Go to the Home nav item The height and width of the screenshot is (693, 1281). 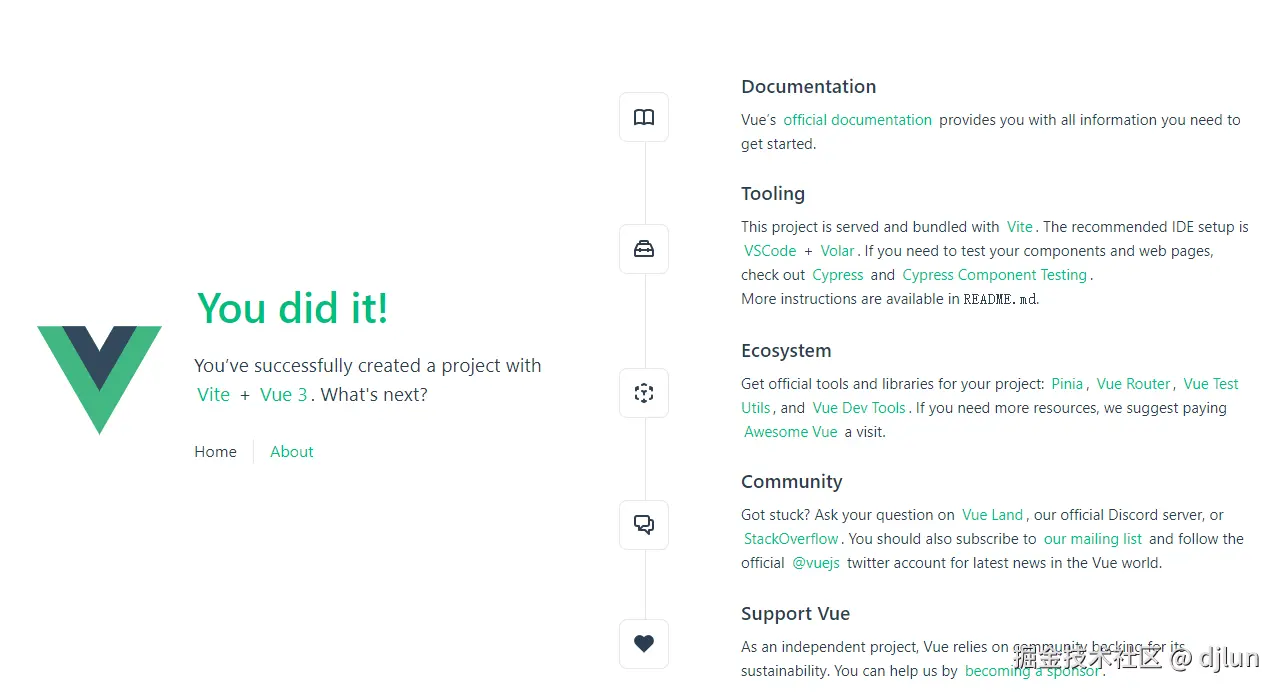click(x=216, y=452)
